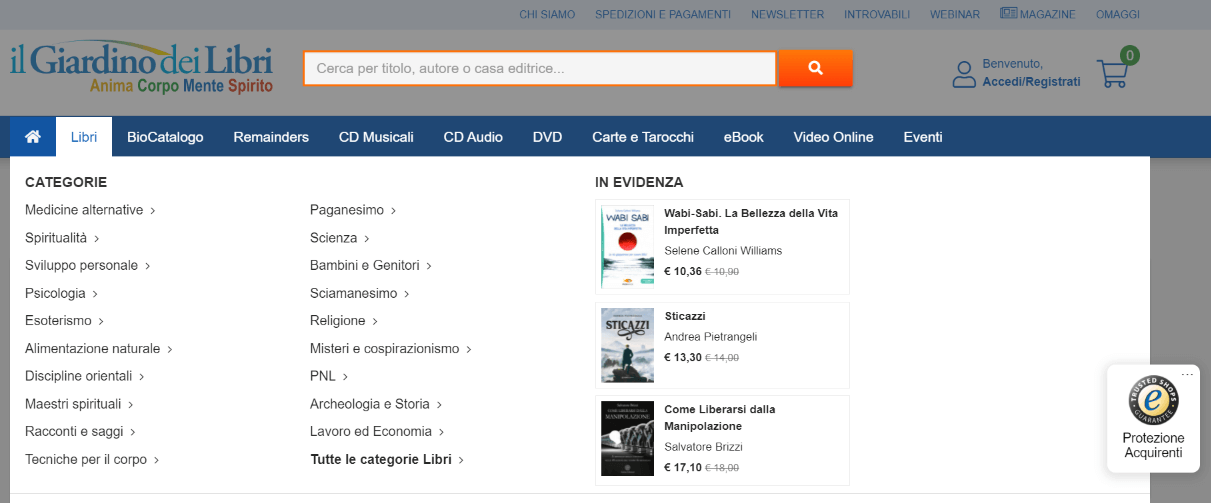The image size is (1211, 503).
Task: Click the Protezione Acquirenti label
Action: [x=1153, y=446]
